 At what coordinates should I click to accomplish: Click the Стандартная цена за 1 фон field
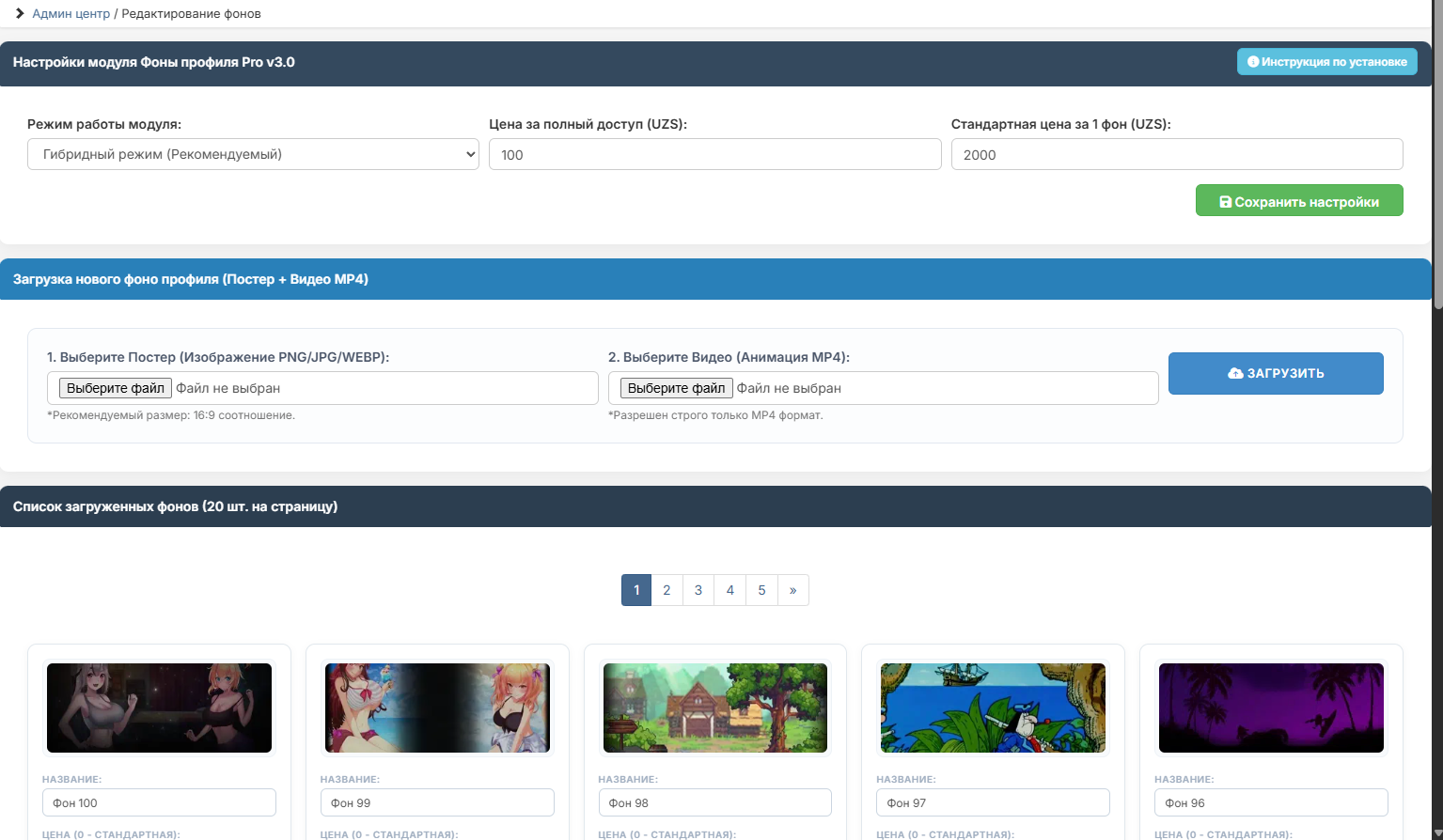click(x=1177, y=154)
